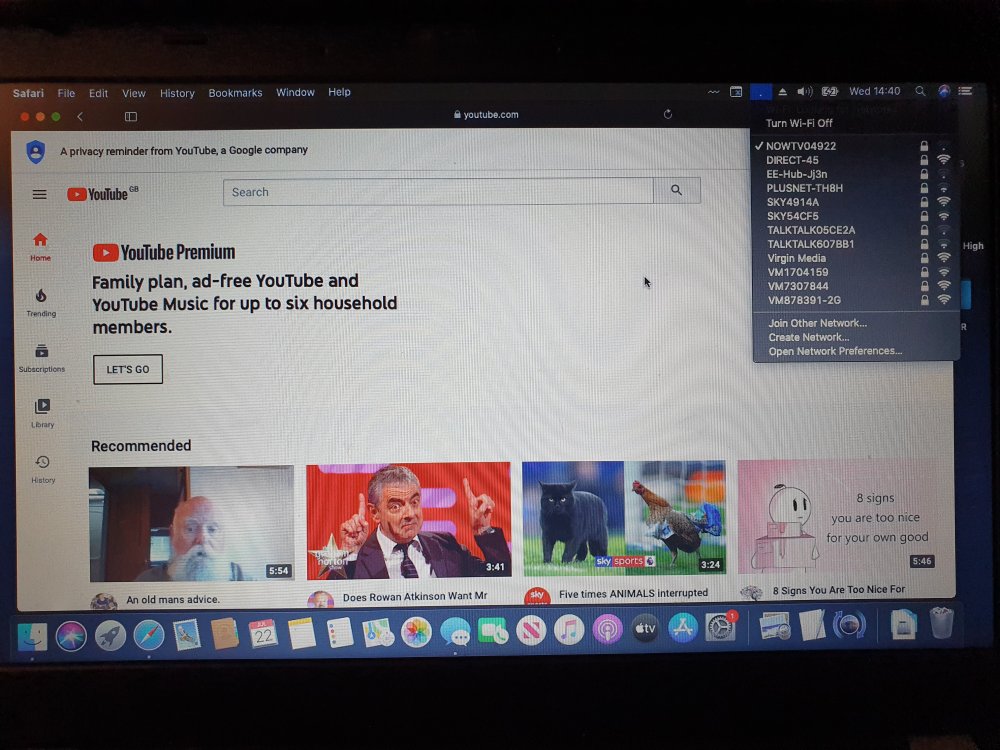Image resolution: width=1000 pixels, height=750 pixels.
Task: Click the youtube.com address bar
Action: coord(486,115)
